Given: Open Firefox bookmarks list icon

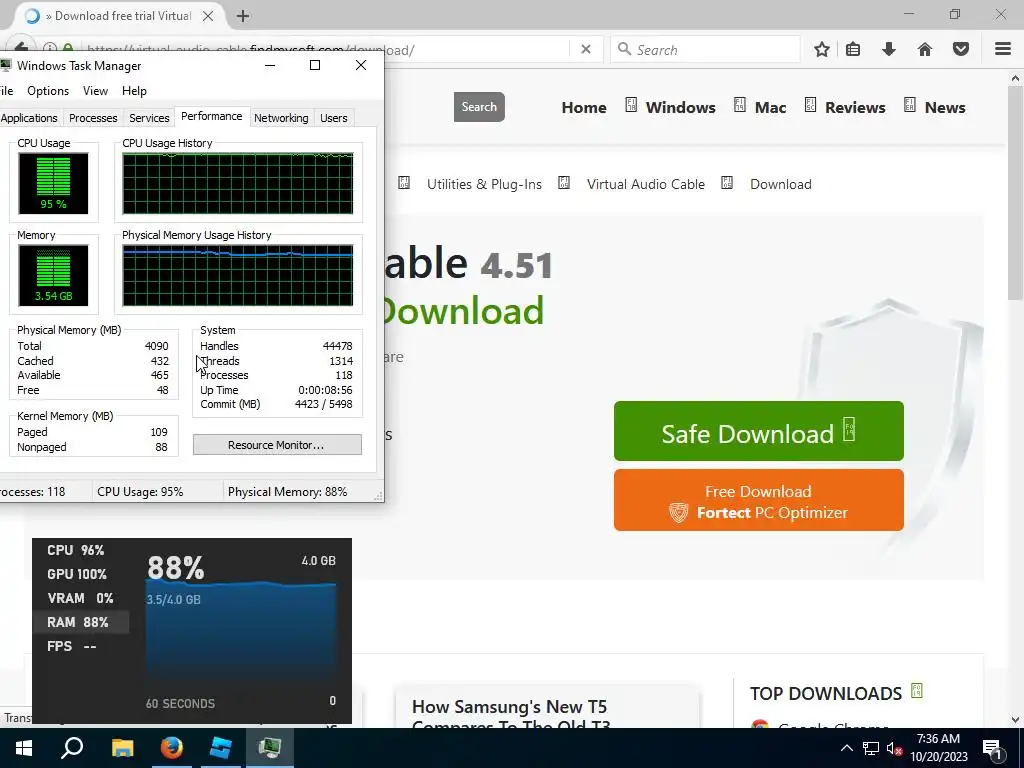Looking at the screenshot, I should pos(853,50).
